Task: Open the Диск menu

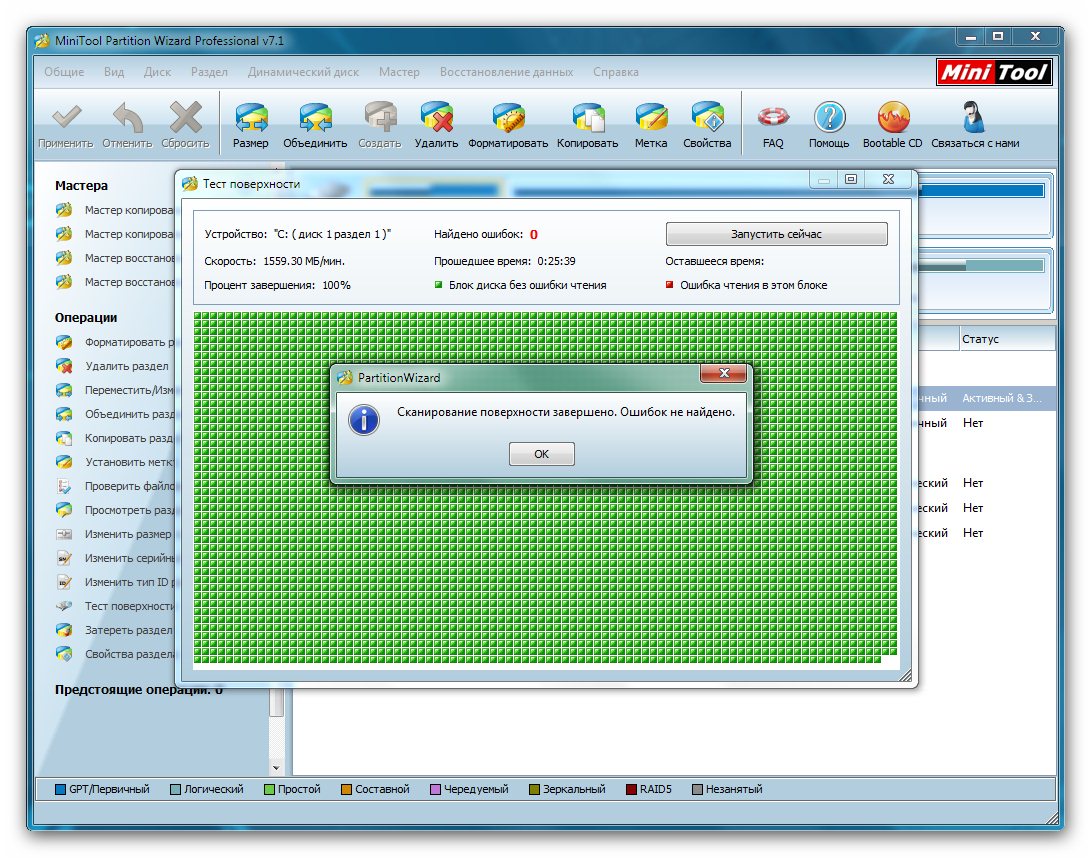Action: pyautogui.click(x=157, y=72)
